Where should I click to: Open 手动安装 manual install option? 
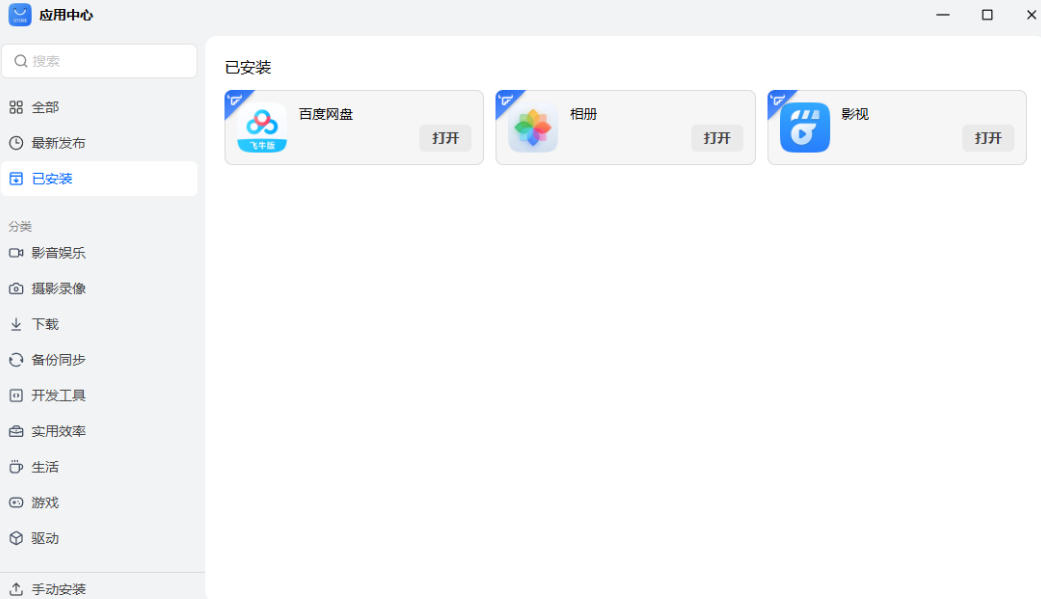coord(58,589)
